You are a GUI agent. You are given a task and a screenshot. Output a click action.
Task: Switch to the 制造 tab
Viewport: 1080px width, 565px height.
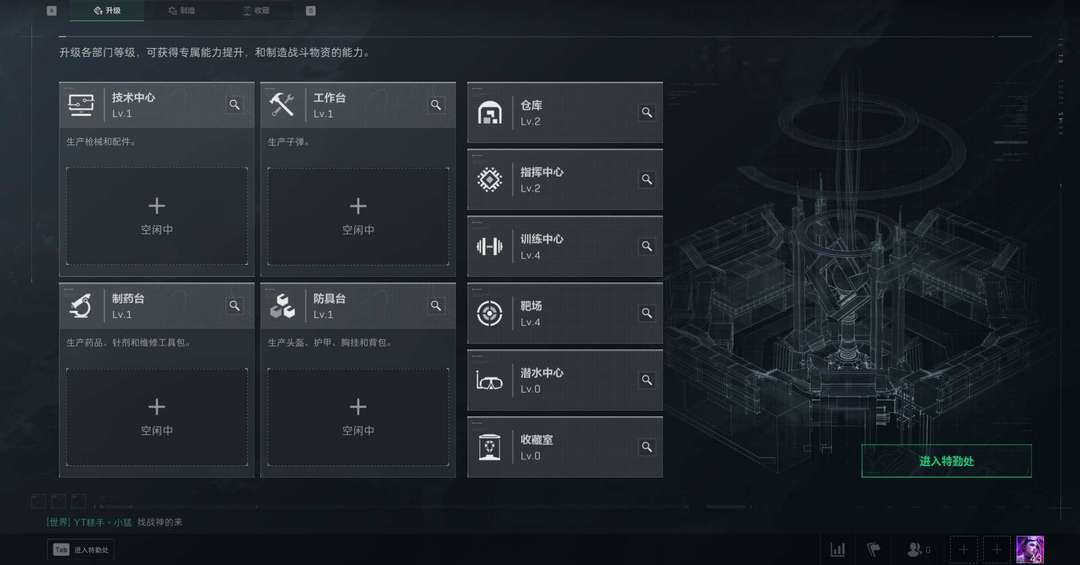click(x=182, y=10)
